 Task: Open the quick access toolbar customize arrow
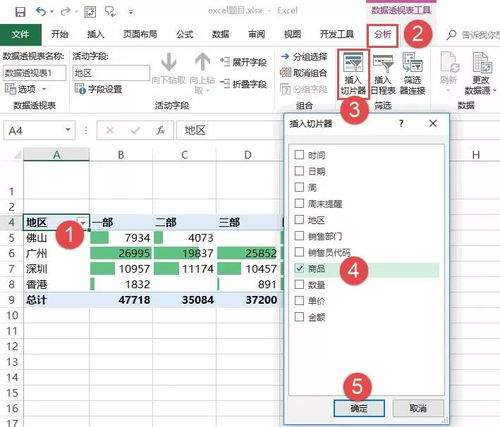click(131, 12)
